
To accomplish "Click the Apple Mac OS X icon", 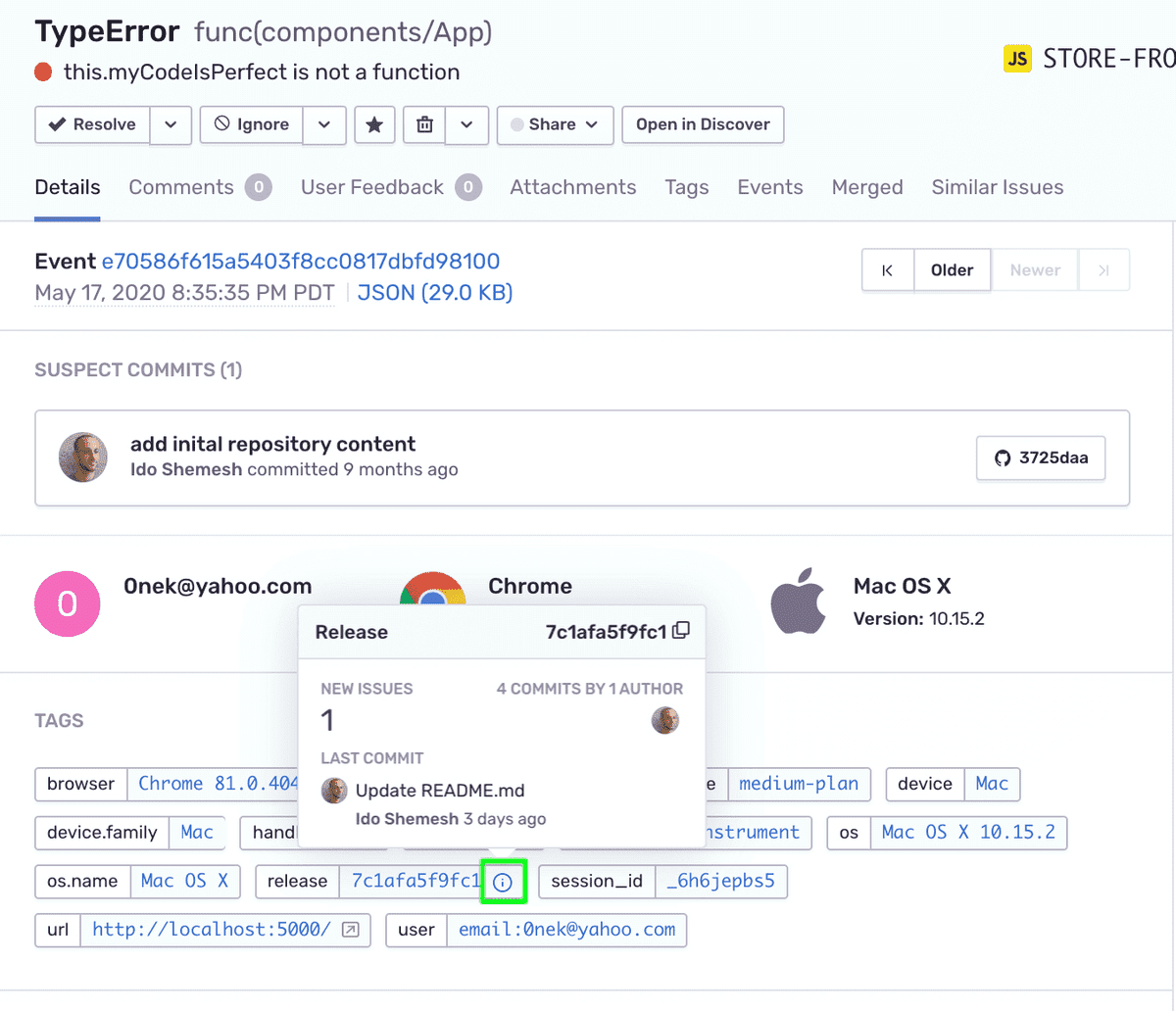I will tap(798, 603).
